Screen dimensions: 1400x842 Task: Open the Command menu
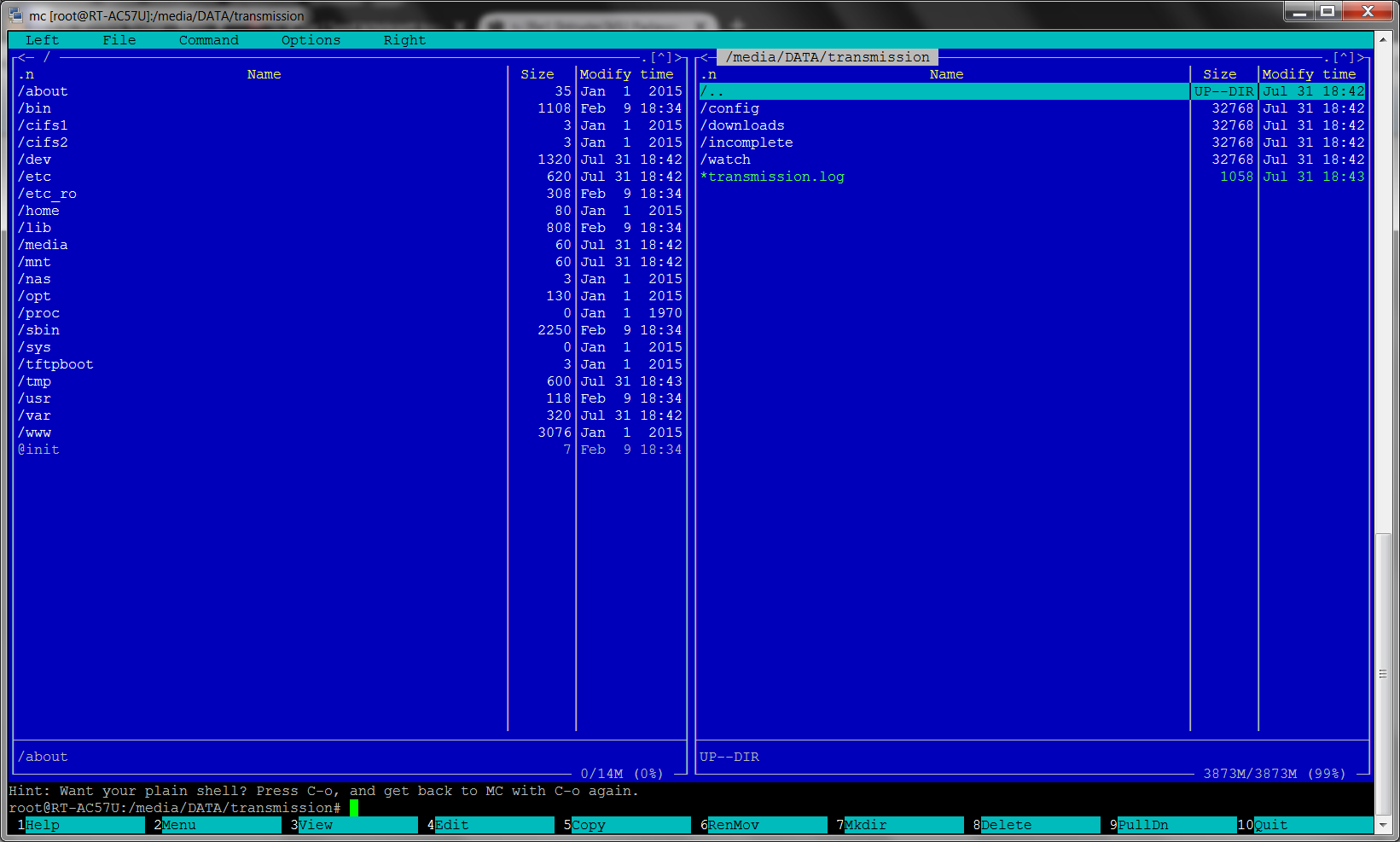click(x=208, y=40)
